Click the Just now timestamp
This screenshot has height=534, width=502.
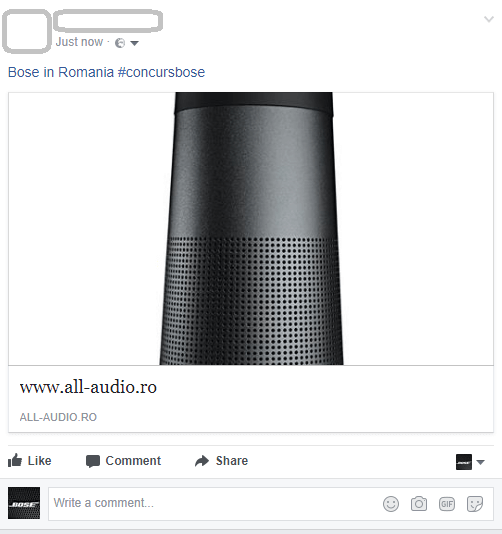[79, 42]
